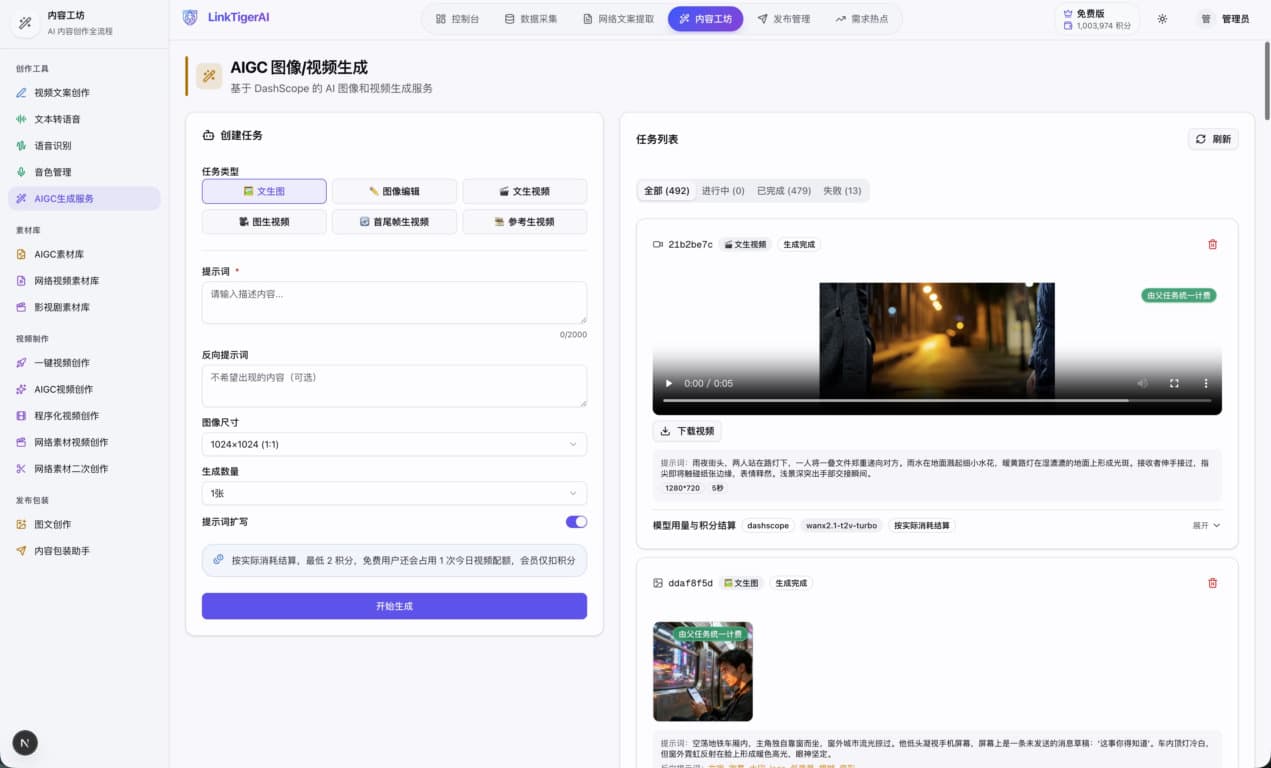This screenshot has width=1271, height=768.
Task: Click the 开始生成 button
Action: coord(394,606)
